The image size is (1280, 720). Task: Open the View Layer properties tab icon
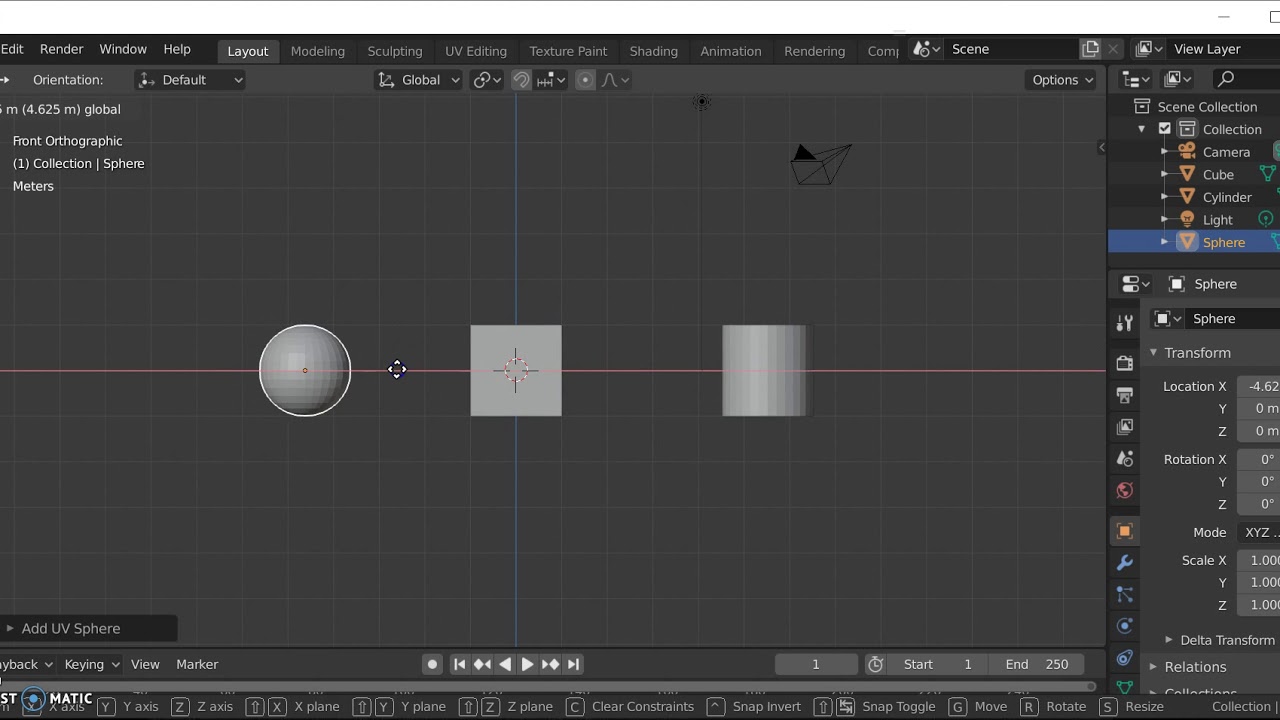coord(1125,427)
